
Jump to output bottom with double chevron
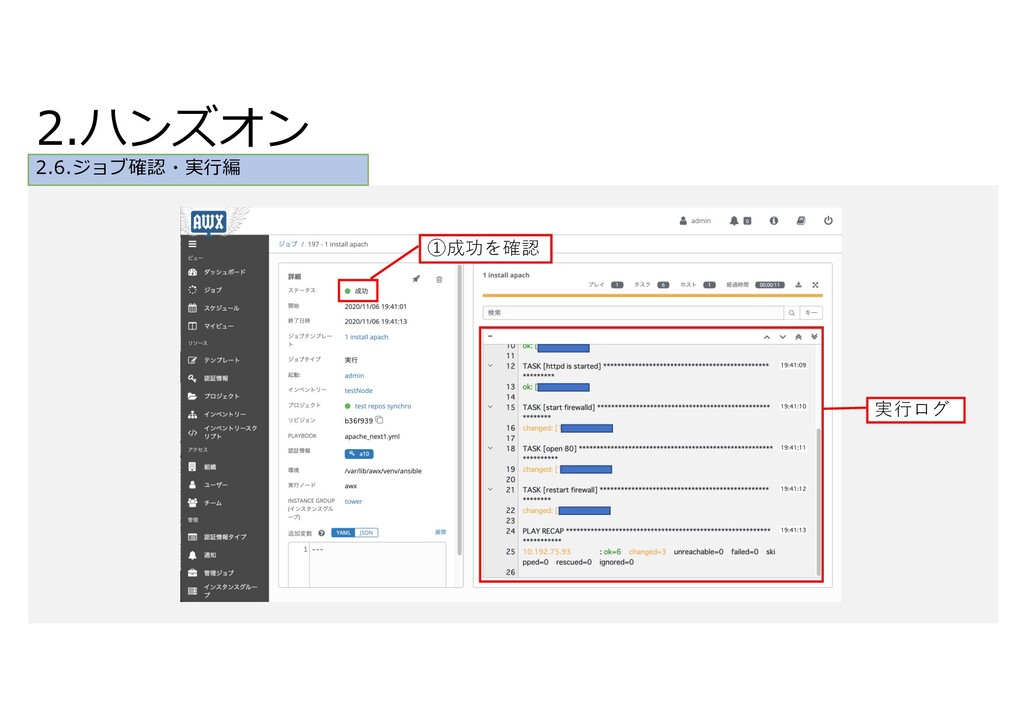pos(814,337)
